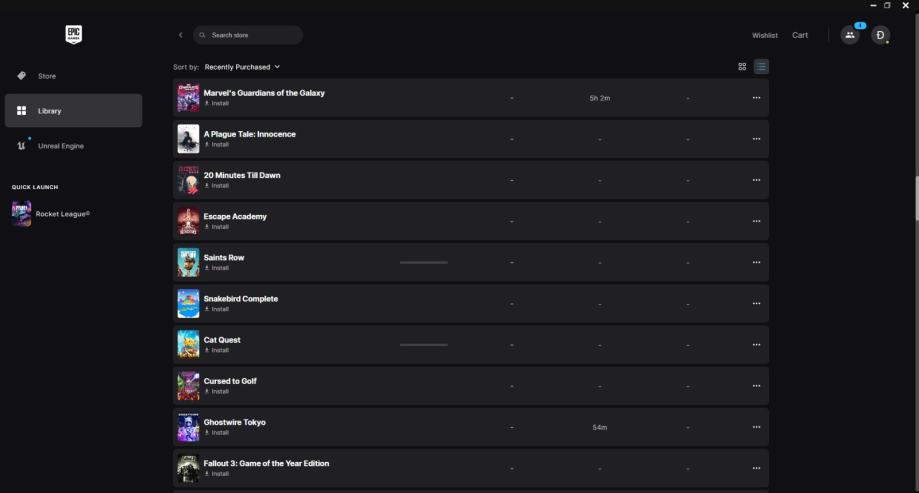Navigate to the Store tab

tap(47, 76)
